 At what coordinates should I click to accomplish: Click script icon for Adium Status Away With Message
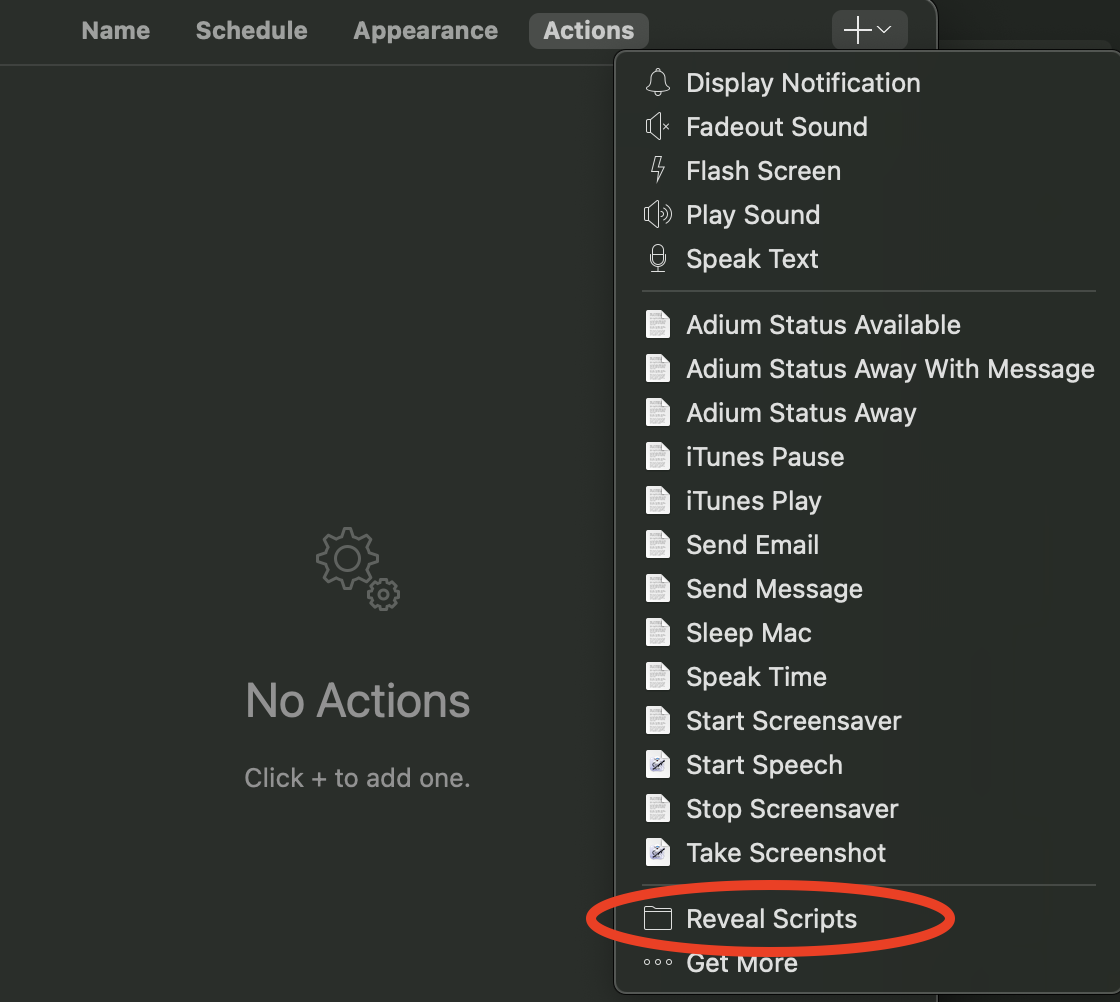coord(658,369)
